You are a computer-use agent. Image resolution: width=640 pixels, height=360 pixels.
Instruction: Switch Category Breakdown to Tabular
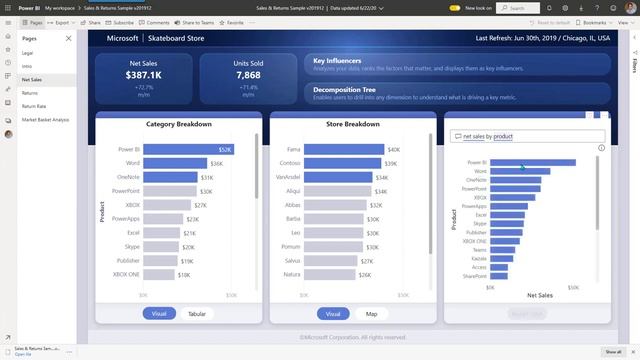pyautogui.click(x=197, y=314)
